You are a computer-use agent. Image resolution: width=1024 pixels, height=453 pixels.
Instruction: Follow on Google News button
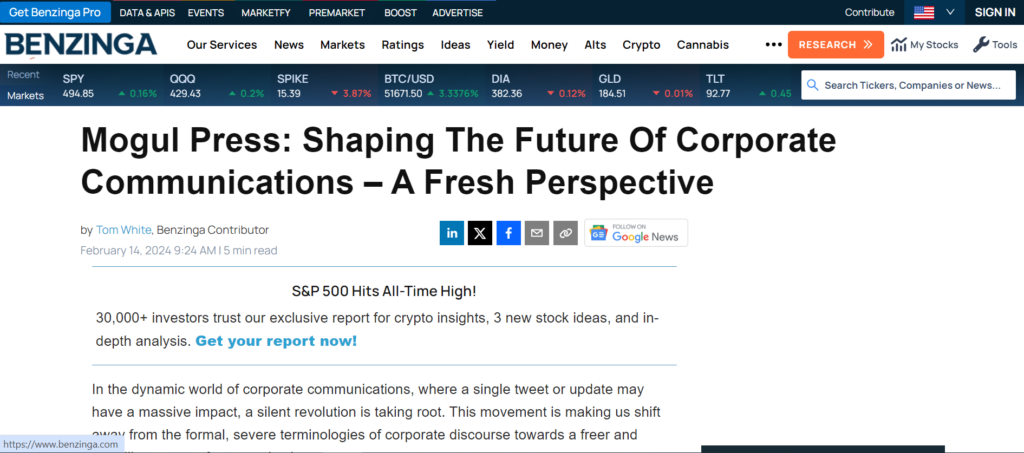636,233
